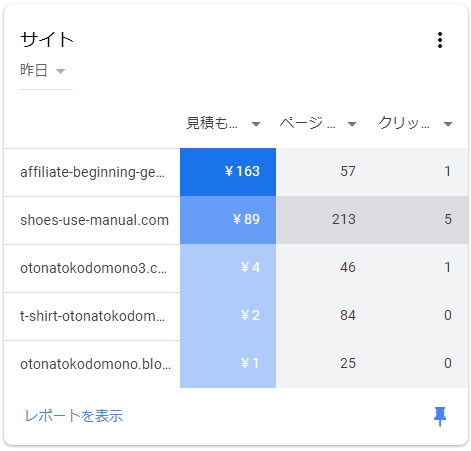Pin this サイト card with pushpin icon
Screen dimensions: 471x451
click(x=440, y=416)
